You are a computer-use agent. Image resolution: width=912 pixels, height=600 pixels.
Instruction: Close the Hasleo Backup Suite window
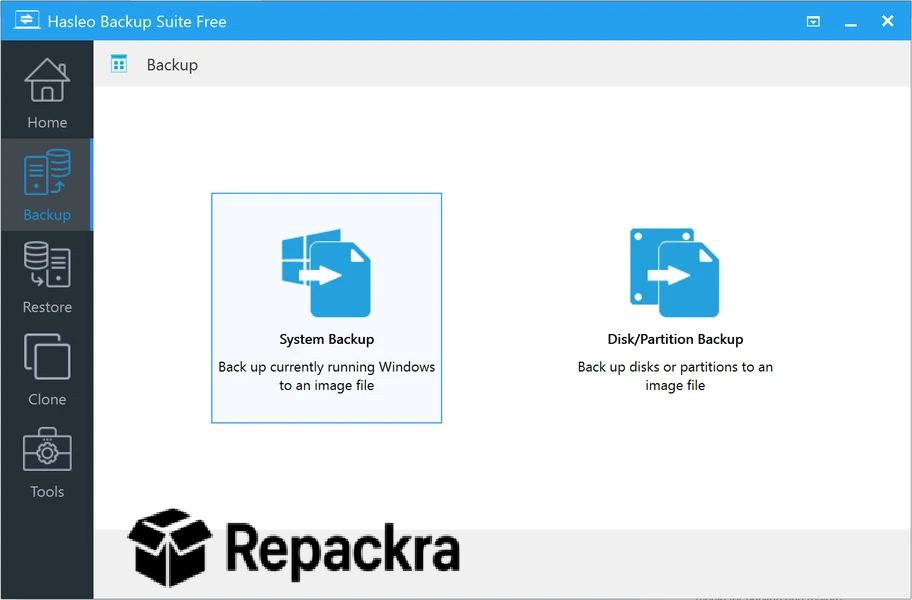click(888, 21)
